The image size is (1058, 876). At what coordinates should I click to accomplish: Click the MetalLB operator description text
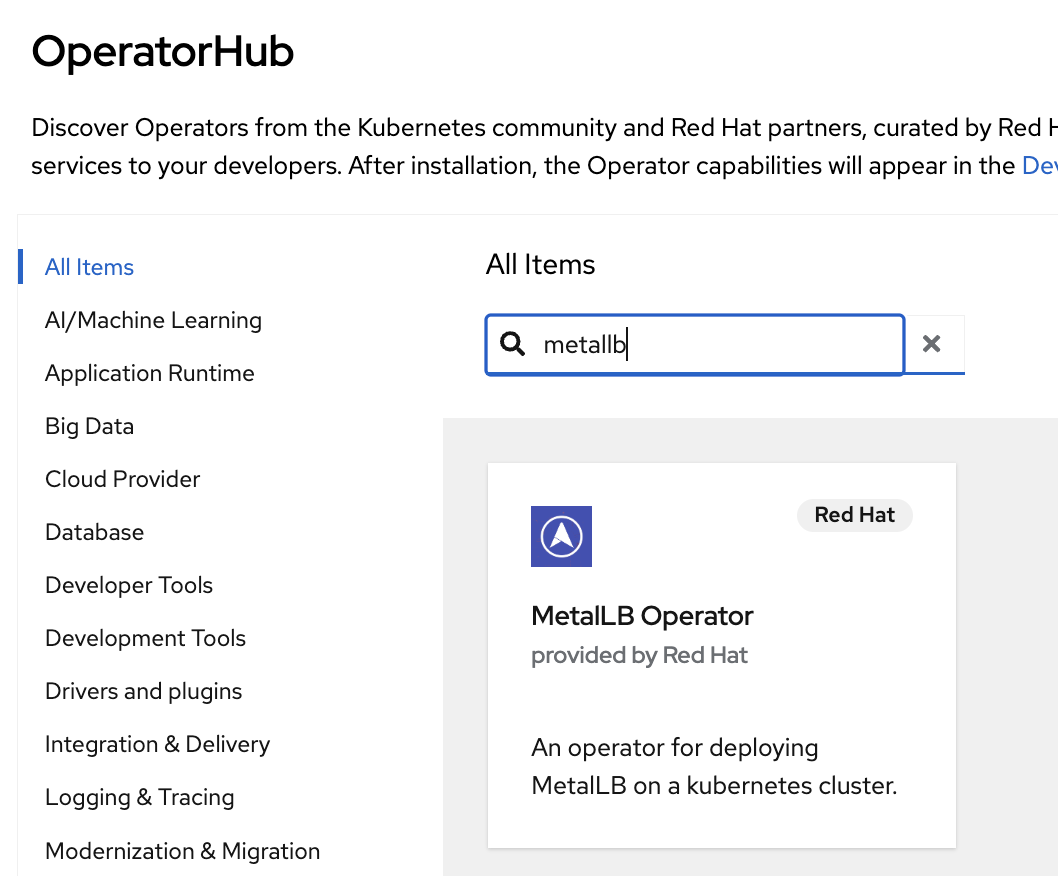point(713,767)
